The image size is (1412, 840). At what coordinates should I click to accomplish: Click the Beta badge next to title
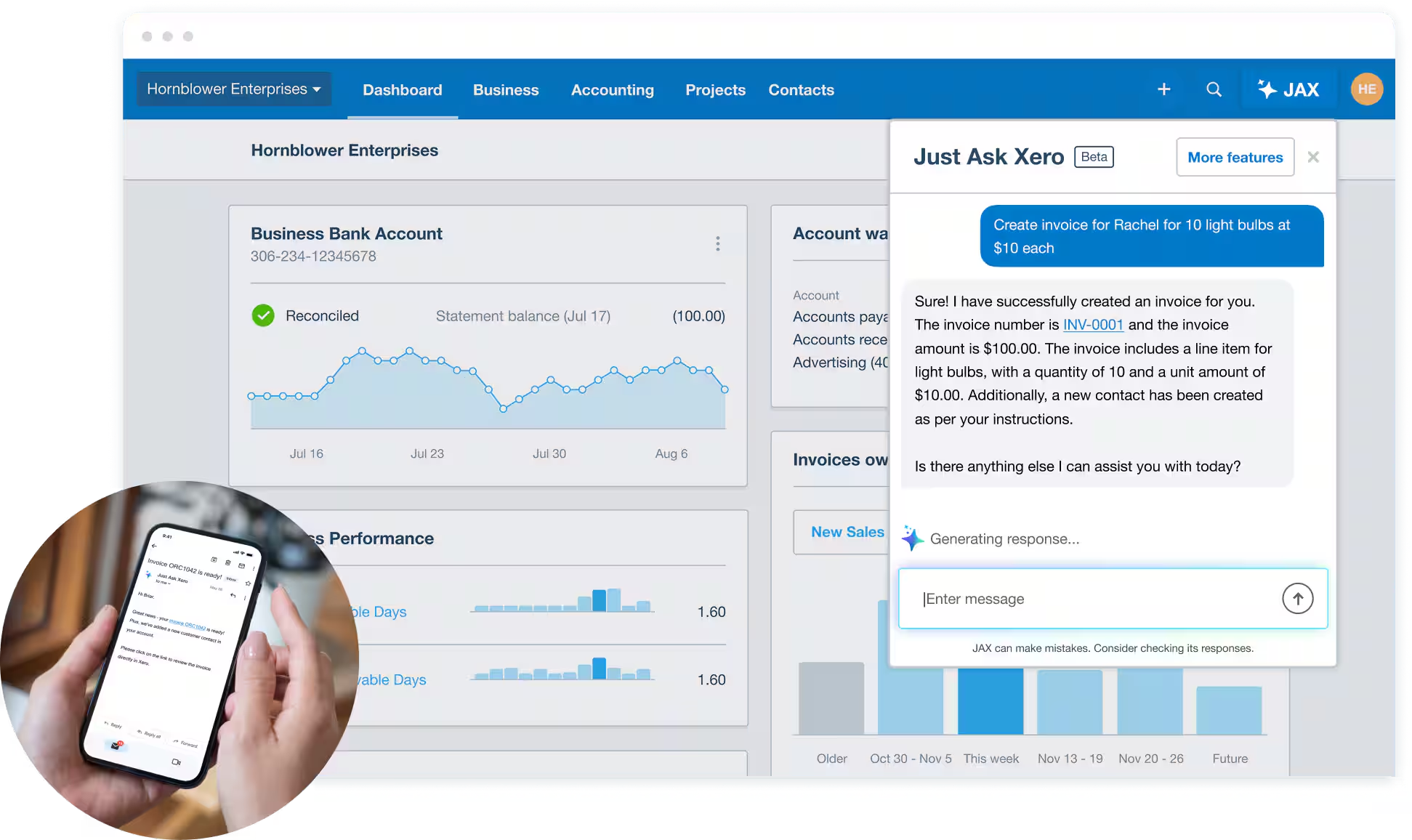1094,157
